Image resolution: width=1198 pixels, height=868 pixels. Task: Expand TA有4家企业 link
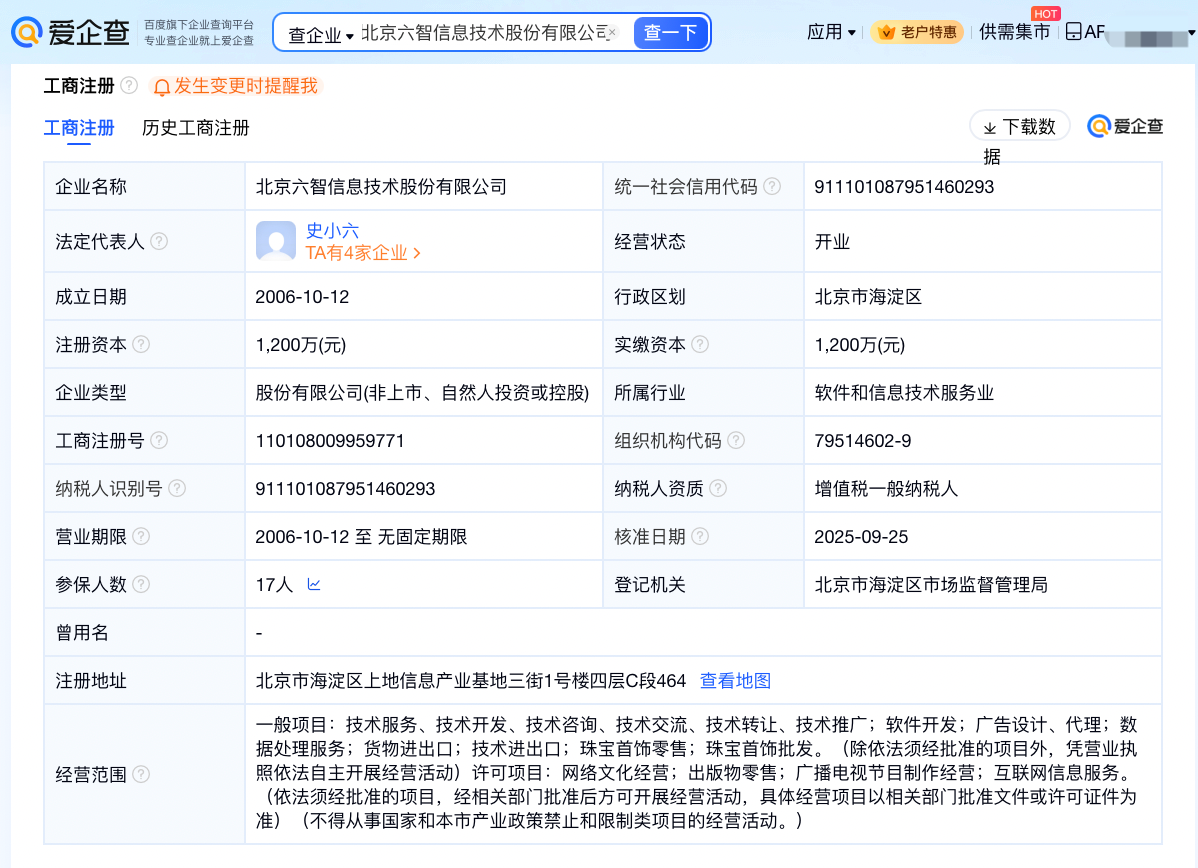pos(363,253)
